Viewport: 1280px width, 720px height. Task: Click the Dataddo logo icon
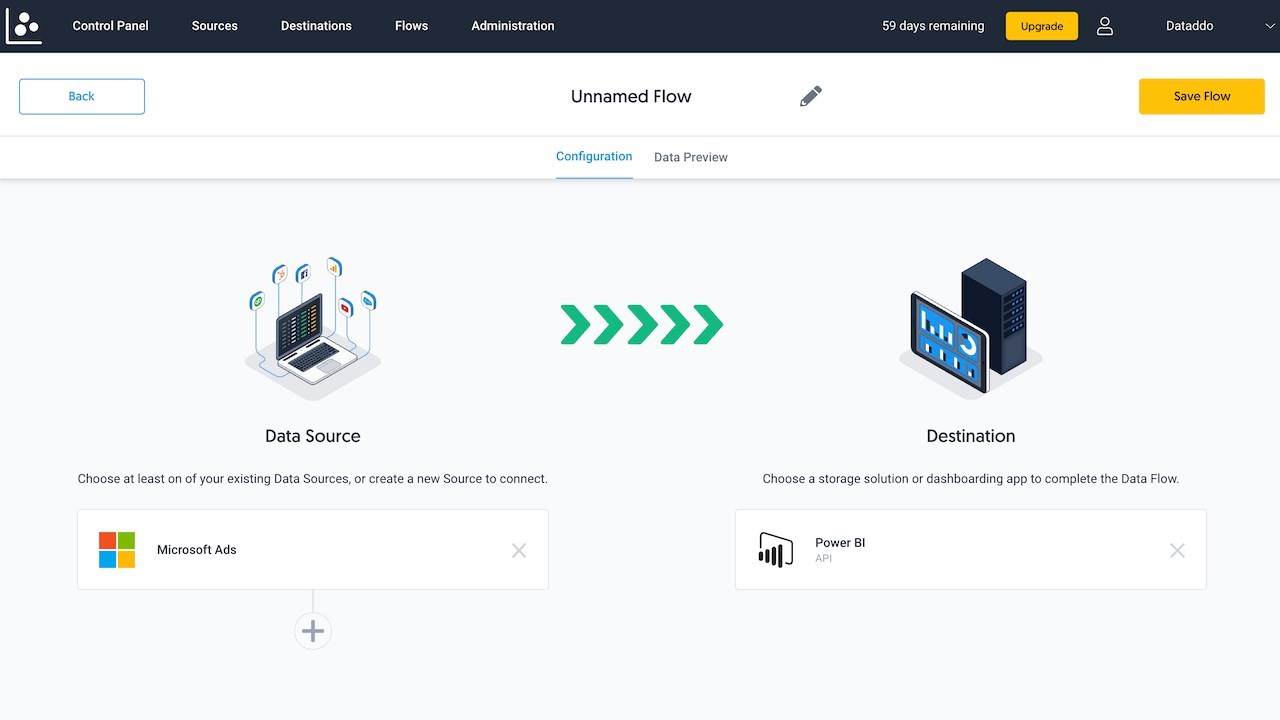tap(24, 25)
